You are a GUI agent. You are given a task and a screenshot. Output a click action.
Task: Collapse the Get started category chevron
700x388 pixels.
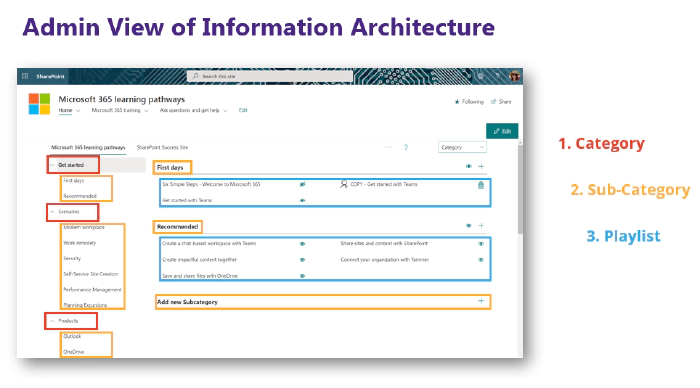click(52, 165)
